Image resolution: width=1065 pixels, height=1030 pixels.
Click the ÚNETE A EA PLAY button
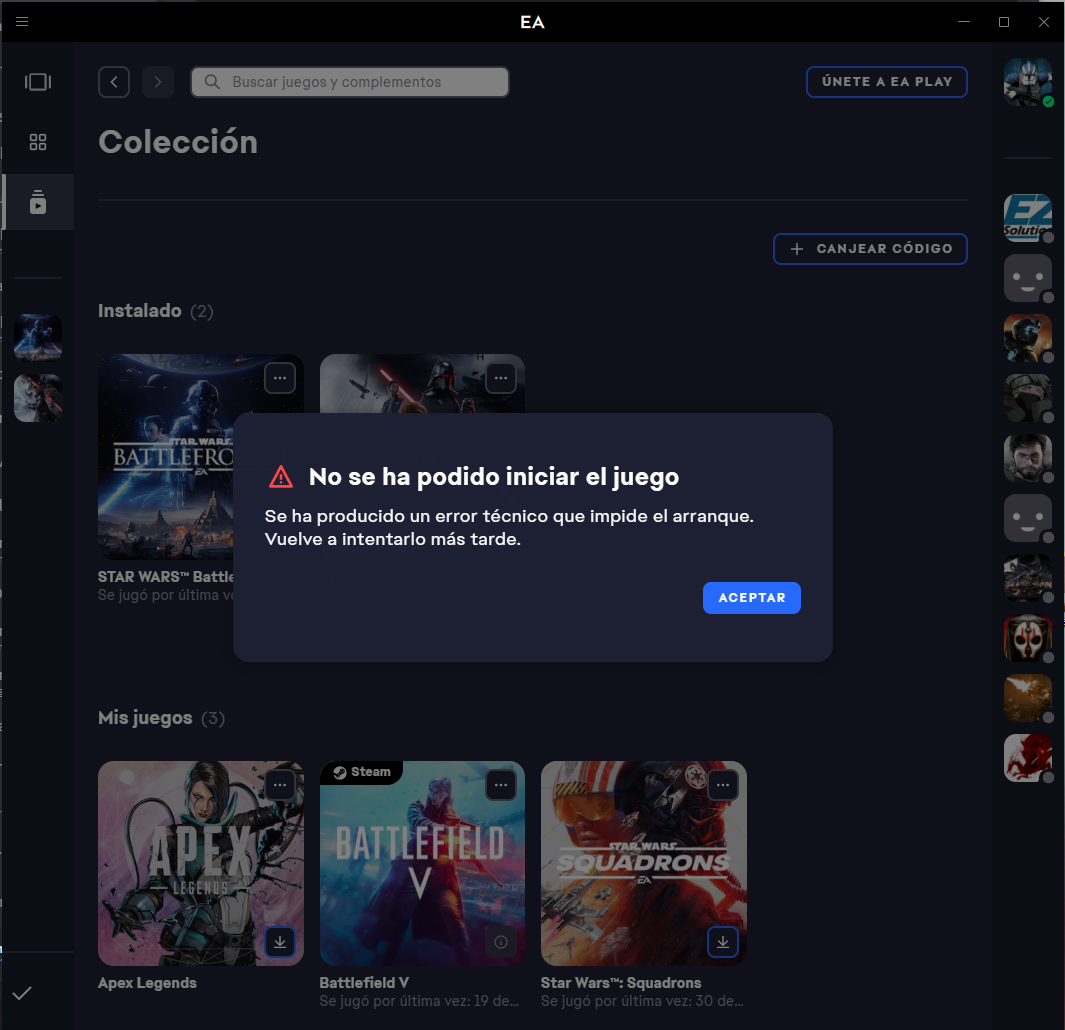click(x=886, y=82)
